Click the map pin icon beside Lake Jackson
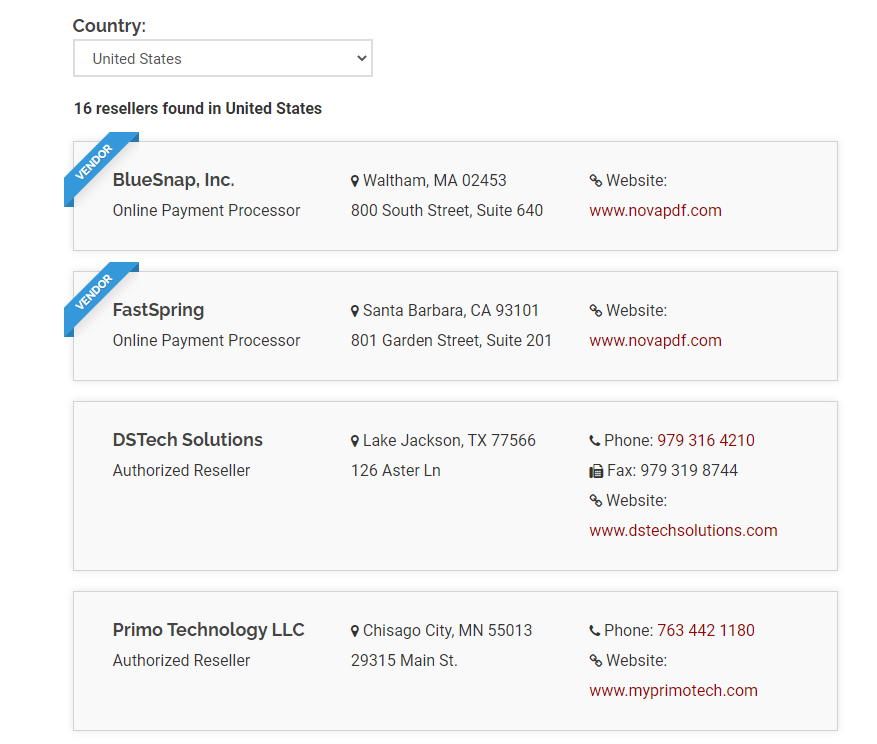Image resolution: width=877 pixels, height=744 pixels. click(x=355, y=441)
